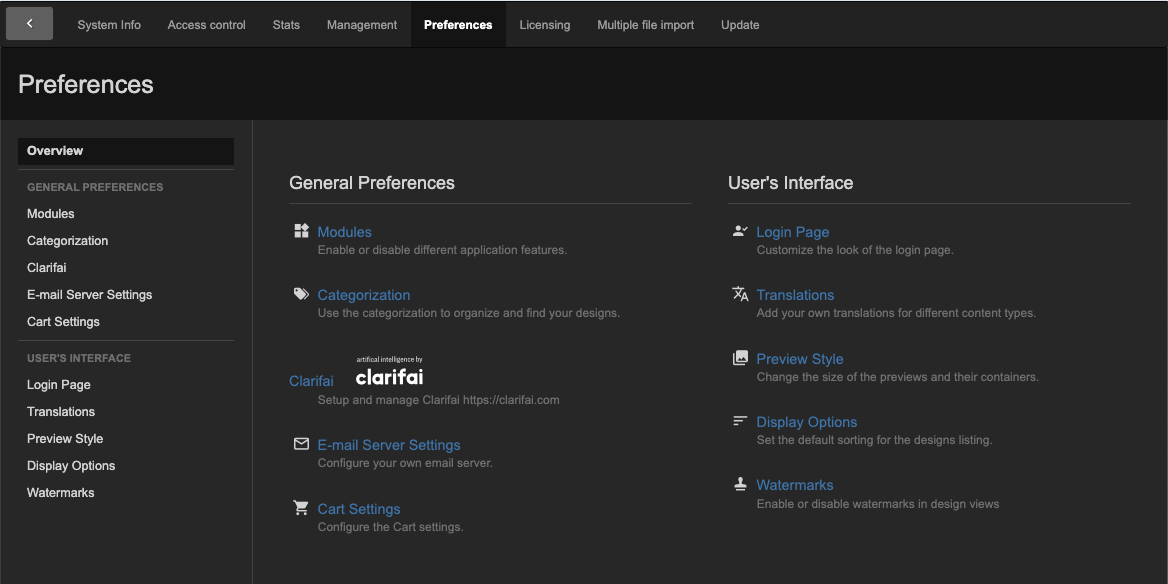
Task: Select E-mail Server Settings in the sidebar
Action: tap(89, 295)
